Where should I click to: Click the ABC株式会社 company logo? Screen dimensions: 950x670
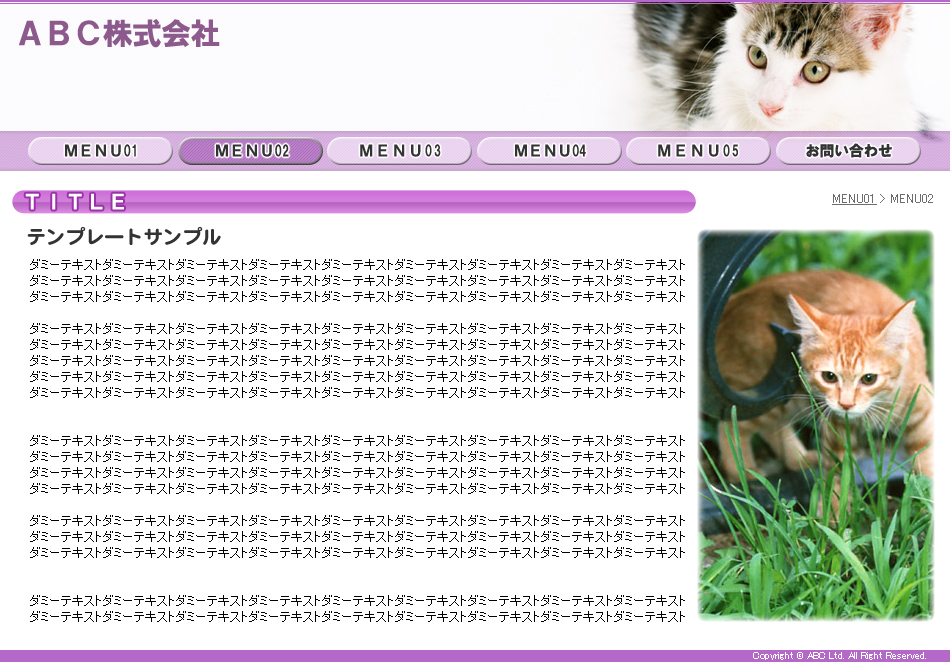(119, 34)
